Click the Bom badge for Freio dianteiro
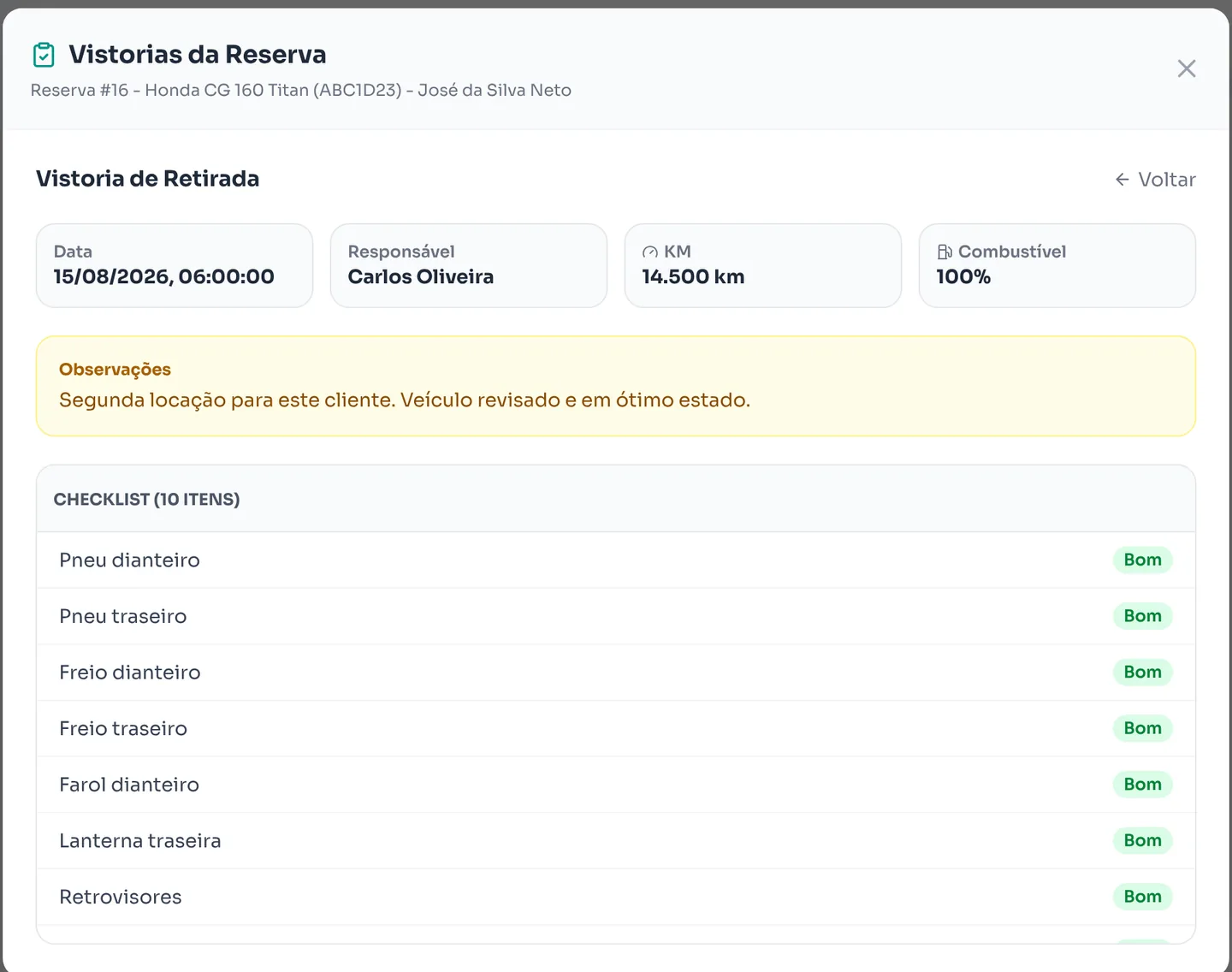Screen dimensions: 1232x972 pos(1142,673)
